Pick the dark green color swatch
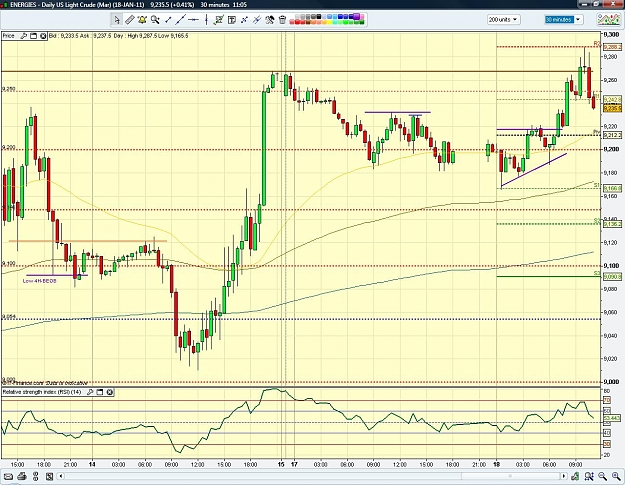The height and width of the screenshot is (485, 625). 362,22
